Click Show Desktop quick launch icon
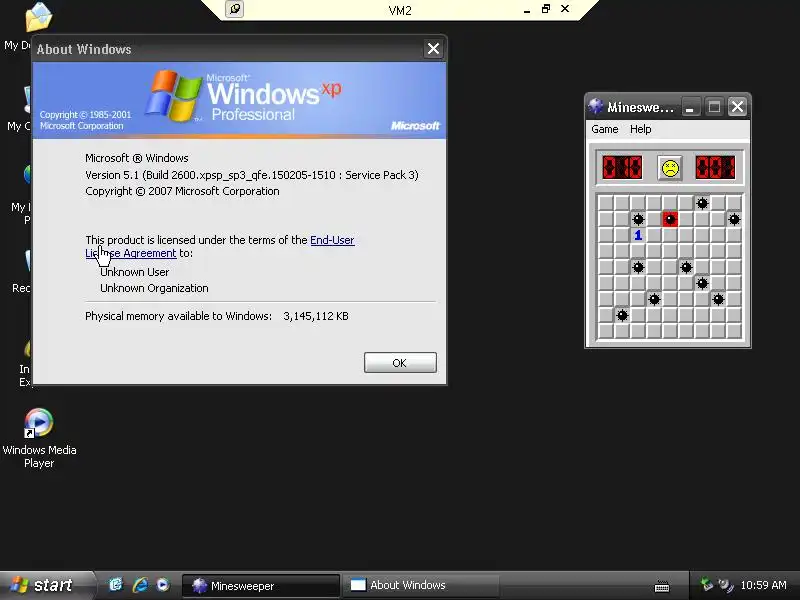The image size is (800, 600). point(116,585)
